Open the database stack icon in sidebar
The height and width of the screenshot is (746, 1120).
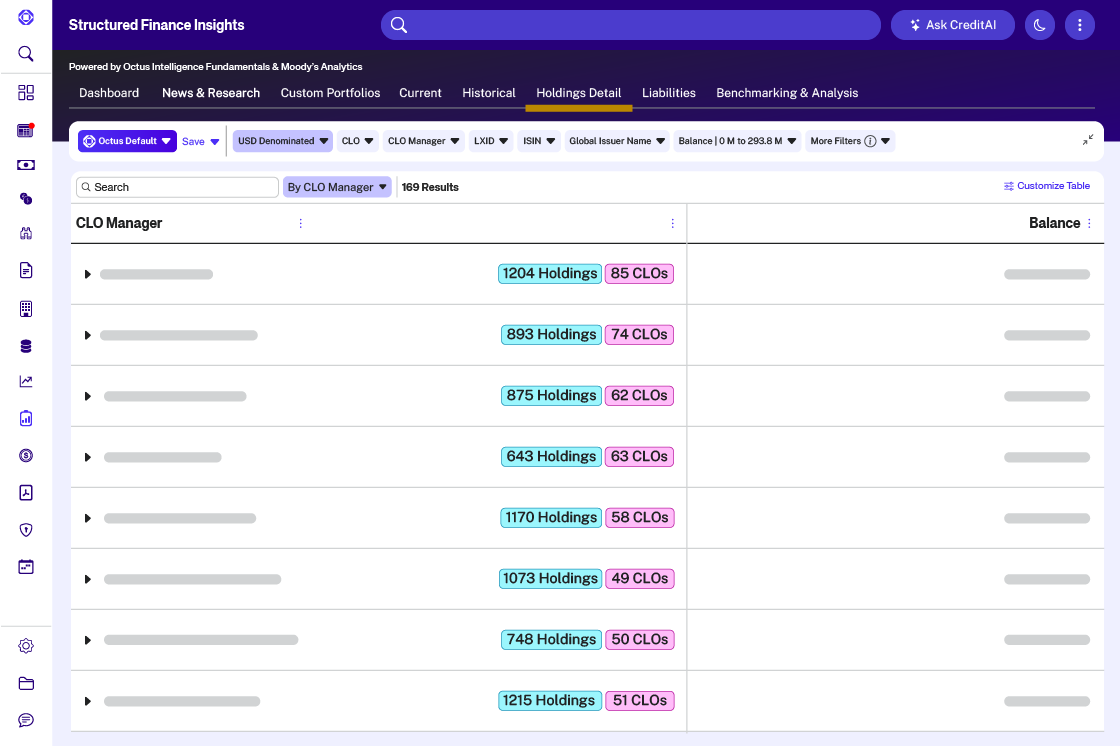pyautogui.click(x=26, y=347)
